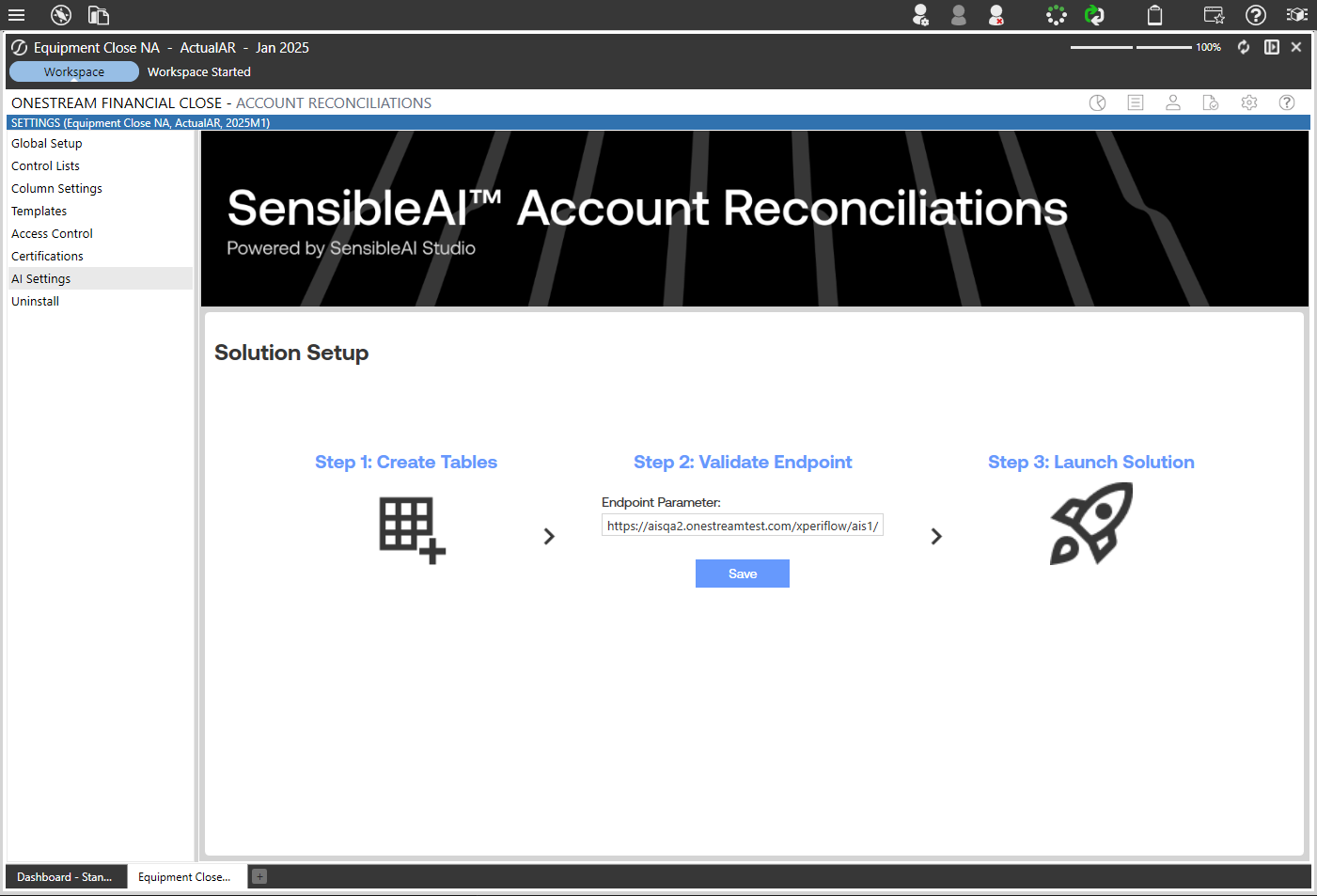Click the Create Tables grid-plus icon

(x=412, y=530)
